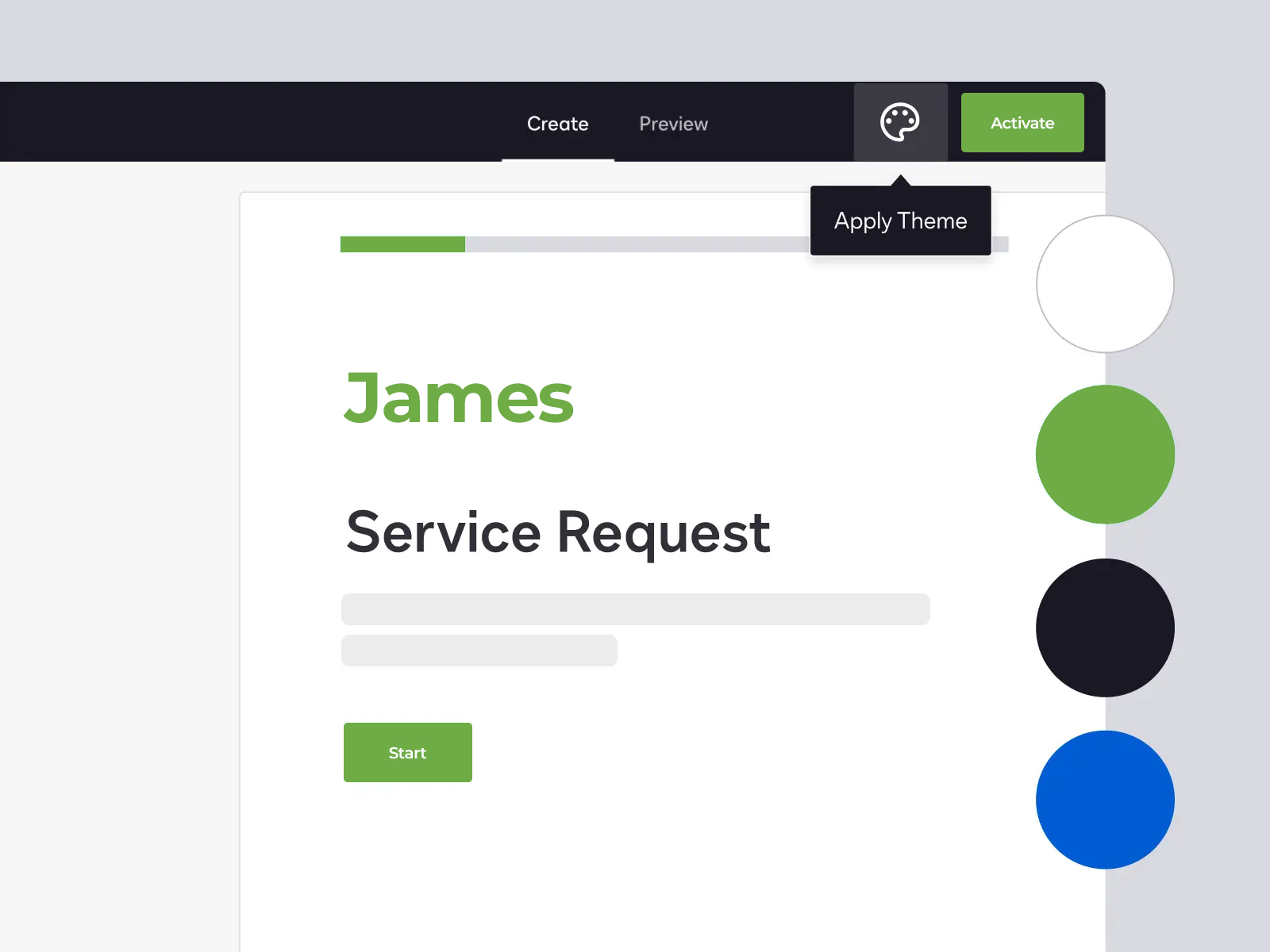Click the empty left sidebar panel
The image size is (1270, 952).
119,555
